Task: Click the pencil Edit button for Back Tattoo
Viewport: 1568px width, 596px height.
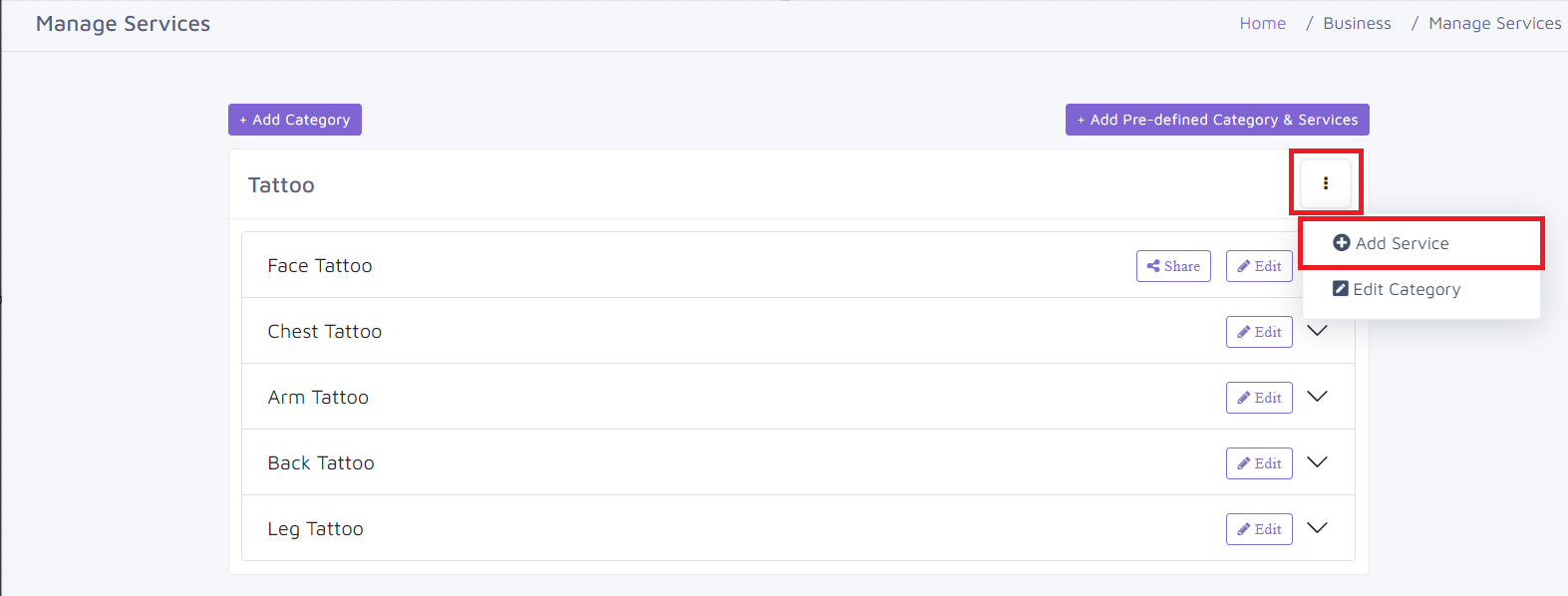Action: [x=1259, y=463]
